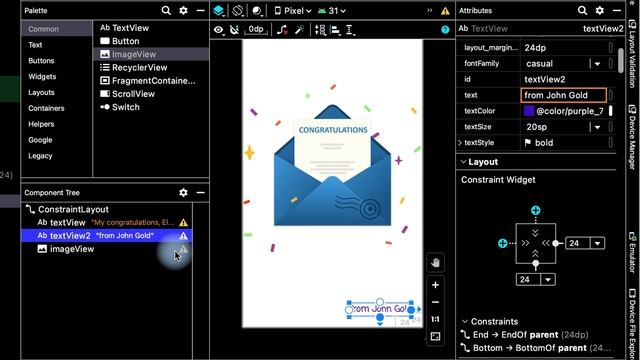The width and height of the screenshot is (640, 360).
Task: Open Attributes settings gear
Action: [599, 11]
